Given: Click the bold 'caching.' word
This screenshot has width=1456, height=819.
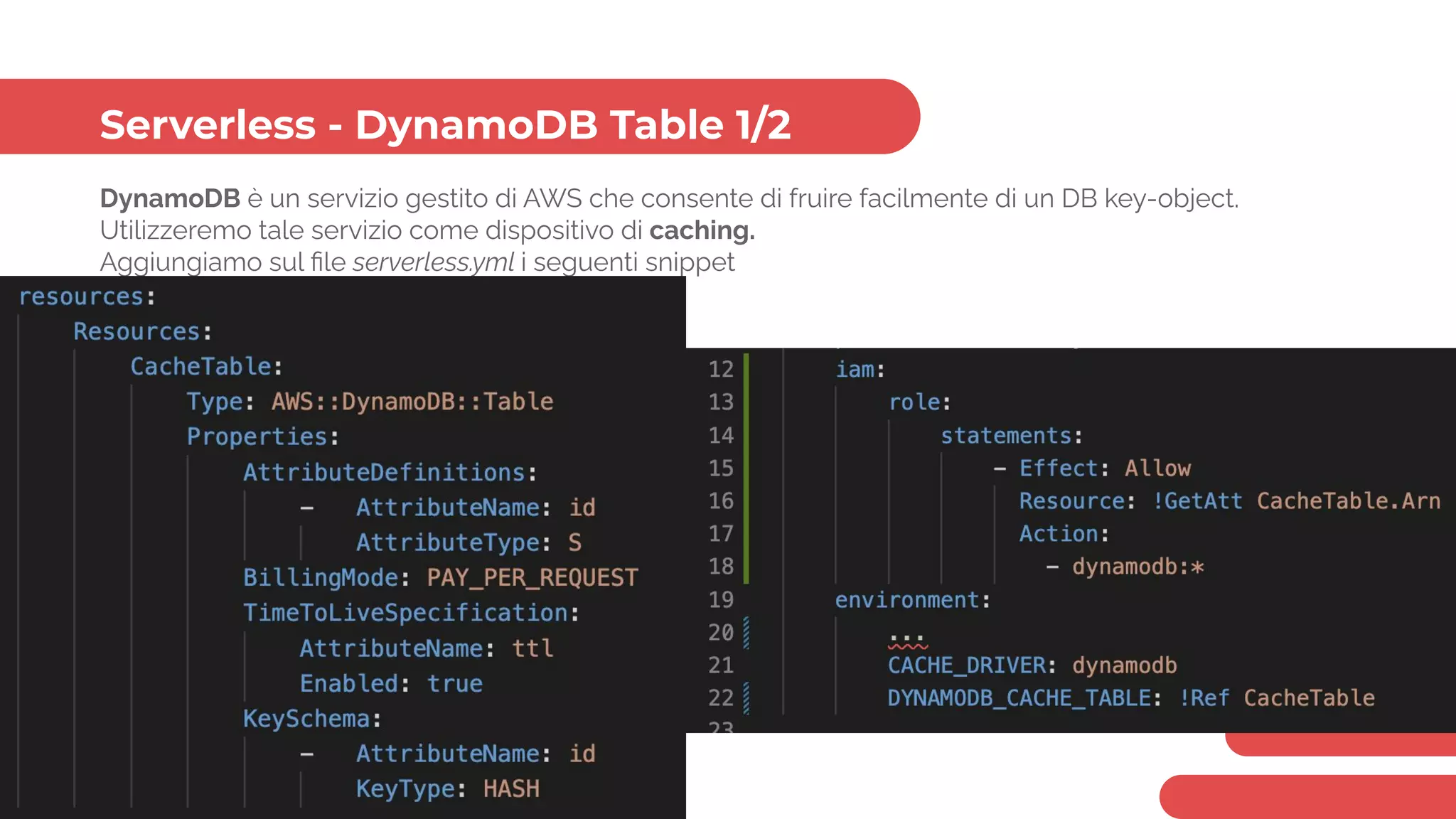Looking at the screenshot, I should pyautogui.click(x=702, y=230).
